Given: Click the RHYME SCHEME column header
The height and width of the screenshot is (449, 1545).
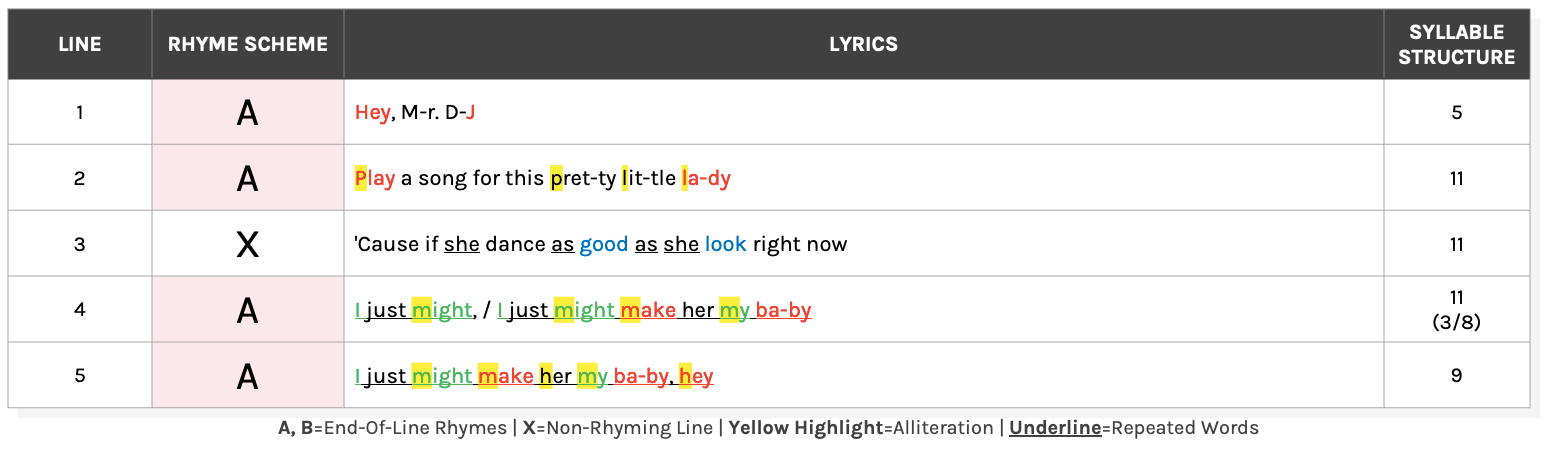Looking at the screenshot, I should [x=248, y=44].
